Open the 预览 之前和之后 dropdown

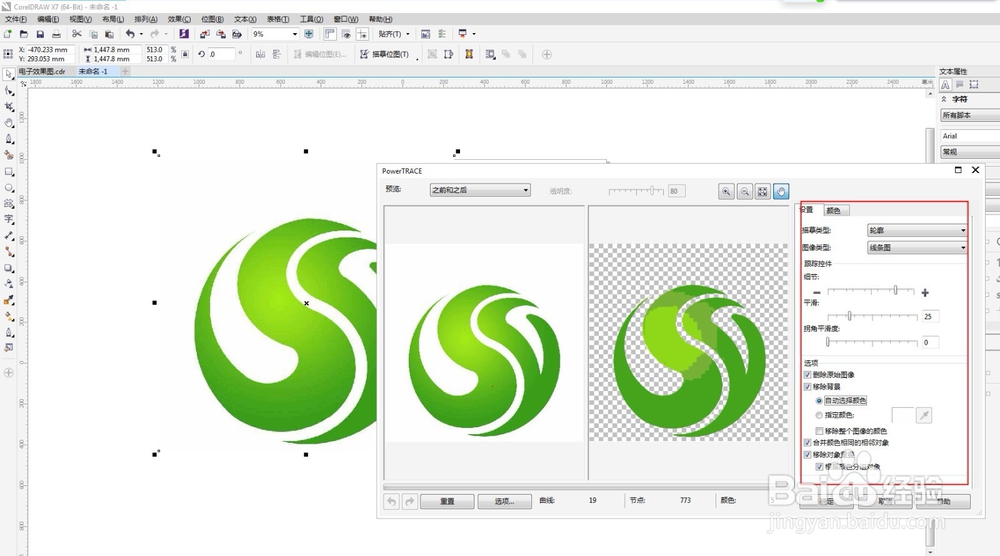[x=480, y=190]
